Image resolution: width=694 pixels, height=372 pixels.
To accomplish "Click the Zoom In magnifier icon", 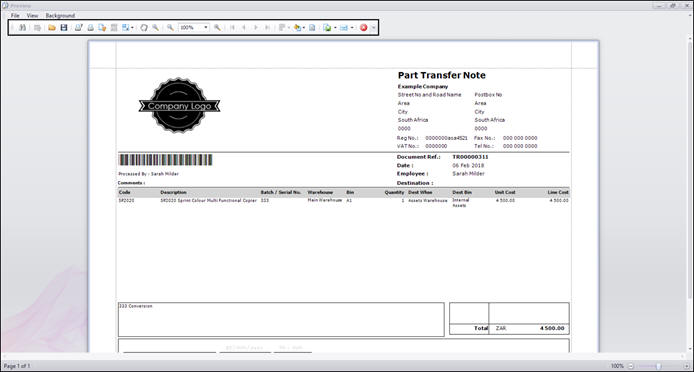I will pos(217,27).
